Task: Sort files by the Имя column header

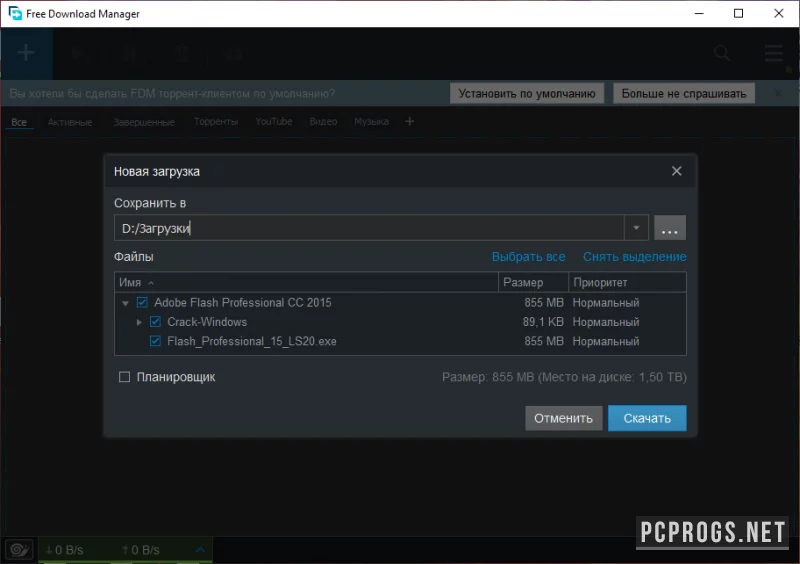Action: click(x=306, y=282)
